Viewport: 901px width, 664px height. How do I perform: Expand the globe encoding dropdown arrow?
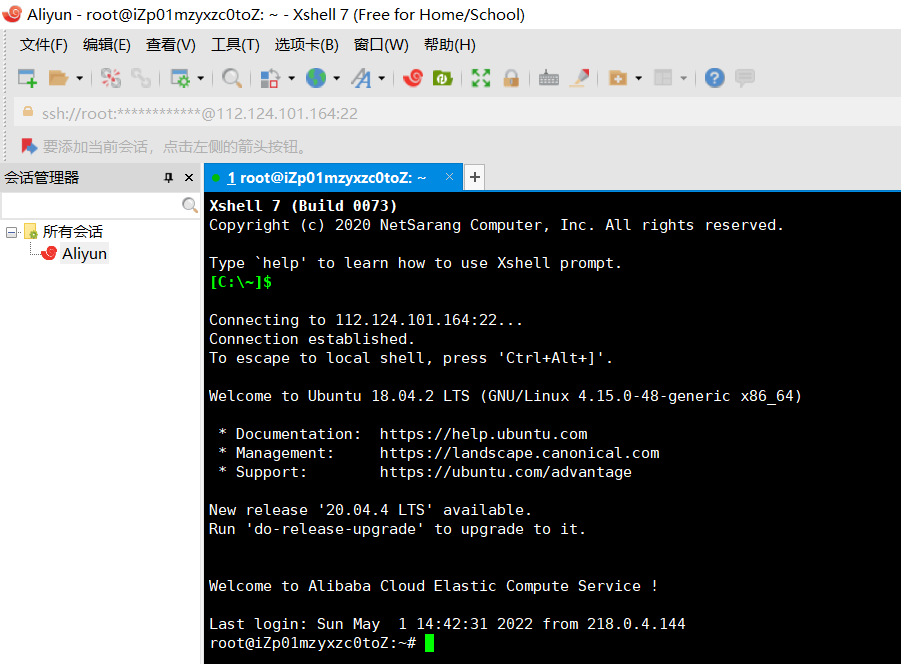point(336,78)
